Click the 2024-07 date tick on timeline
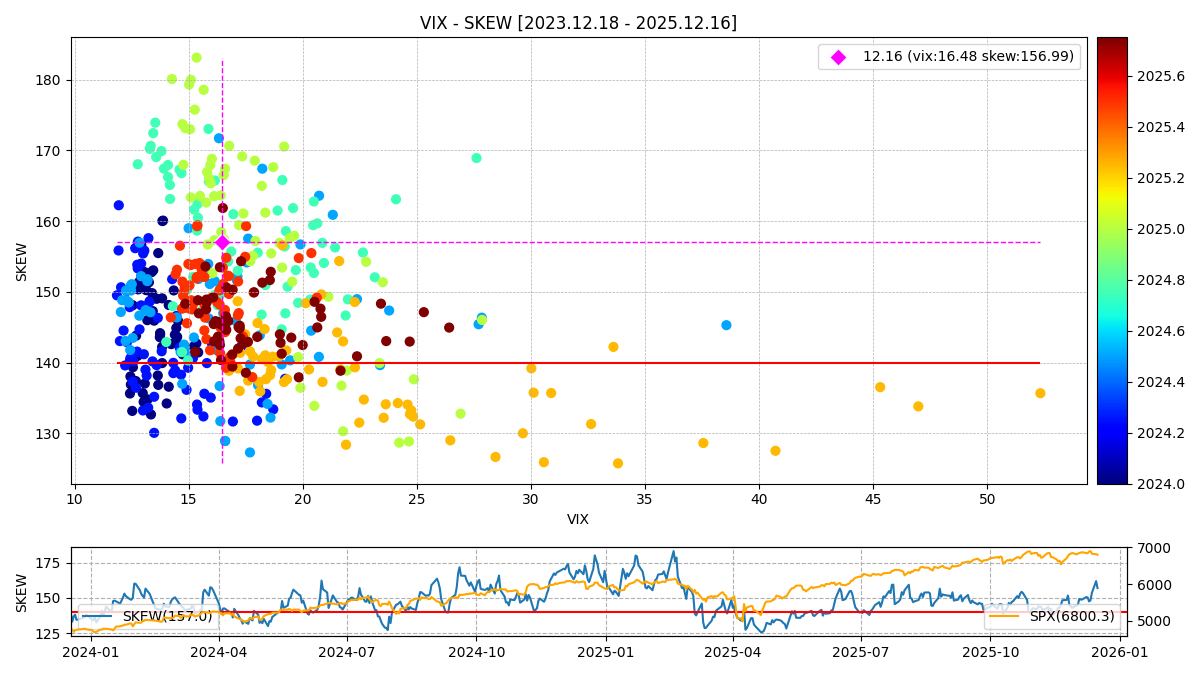Image resolution: width=1200 pixels, height=675 pixels. [x=347, y=653]
